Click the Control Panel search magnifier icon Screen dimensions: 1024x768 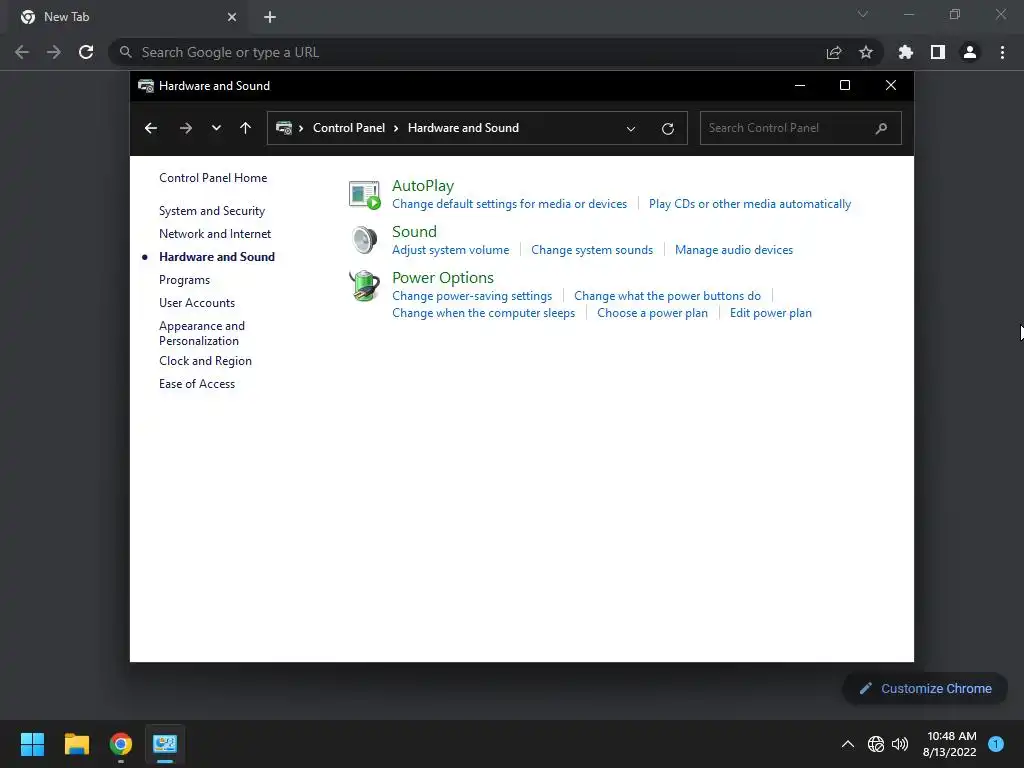pyautogui.click(x=881, y=128)
